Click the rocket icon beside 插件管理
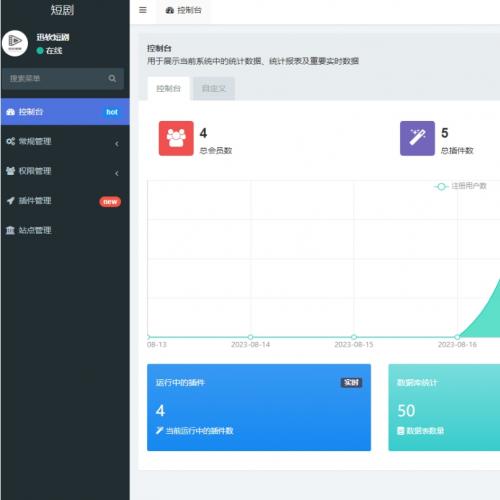 point(11,201)
